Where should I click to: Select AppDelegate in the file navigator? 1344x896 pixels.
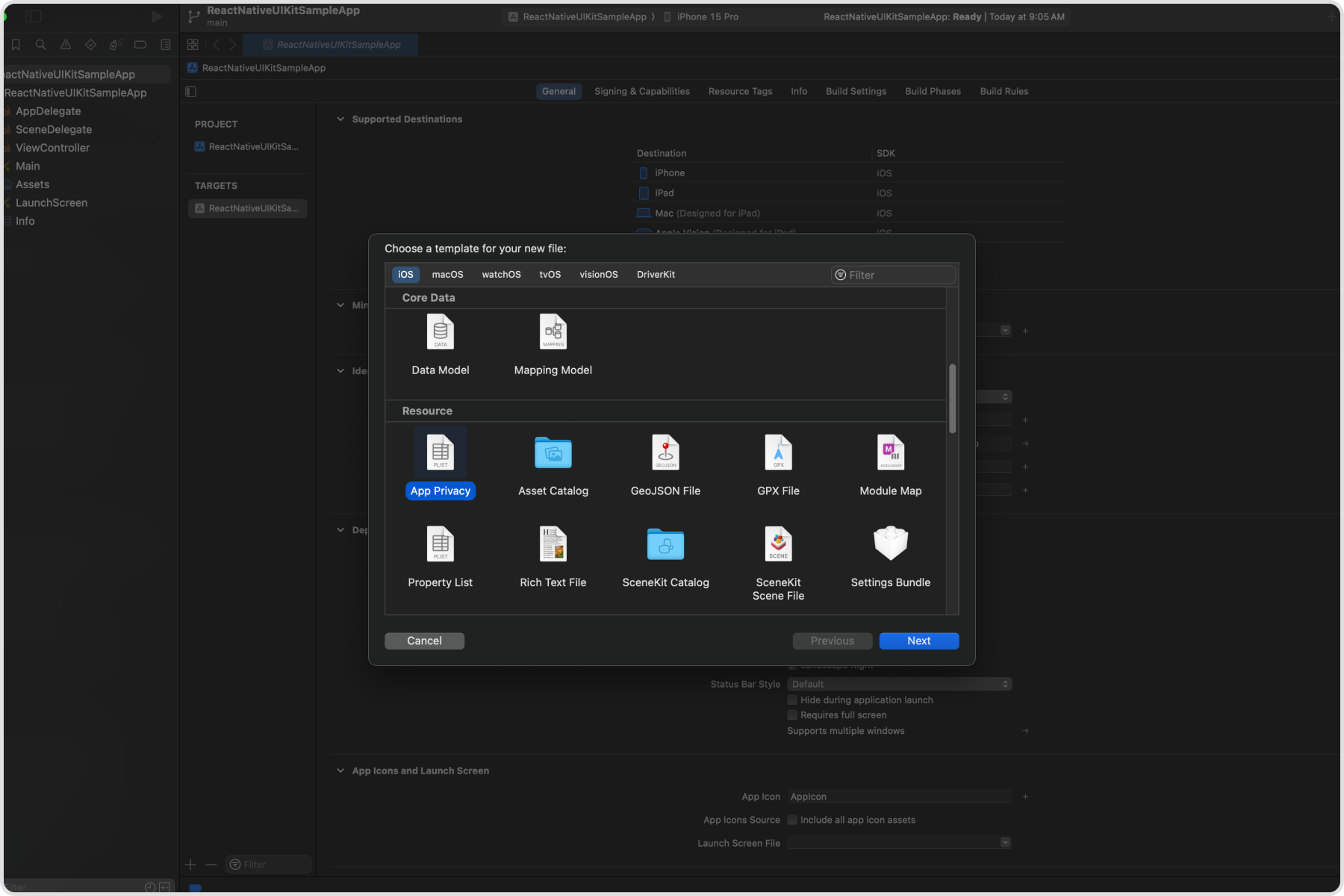(x=49, y=111)
